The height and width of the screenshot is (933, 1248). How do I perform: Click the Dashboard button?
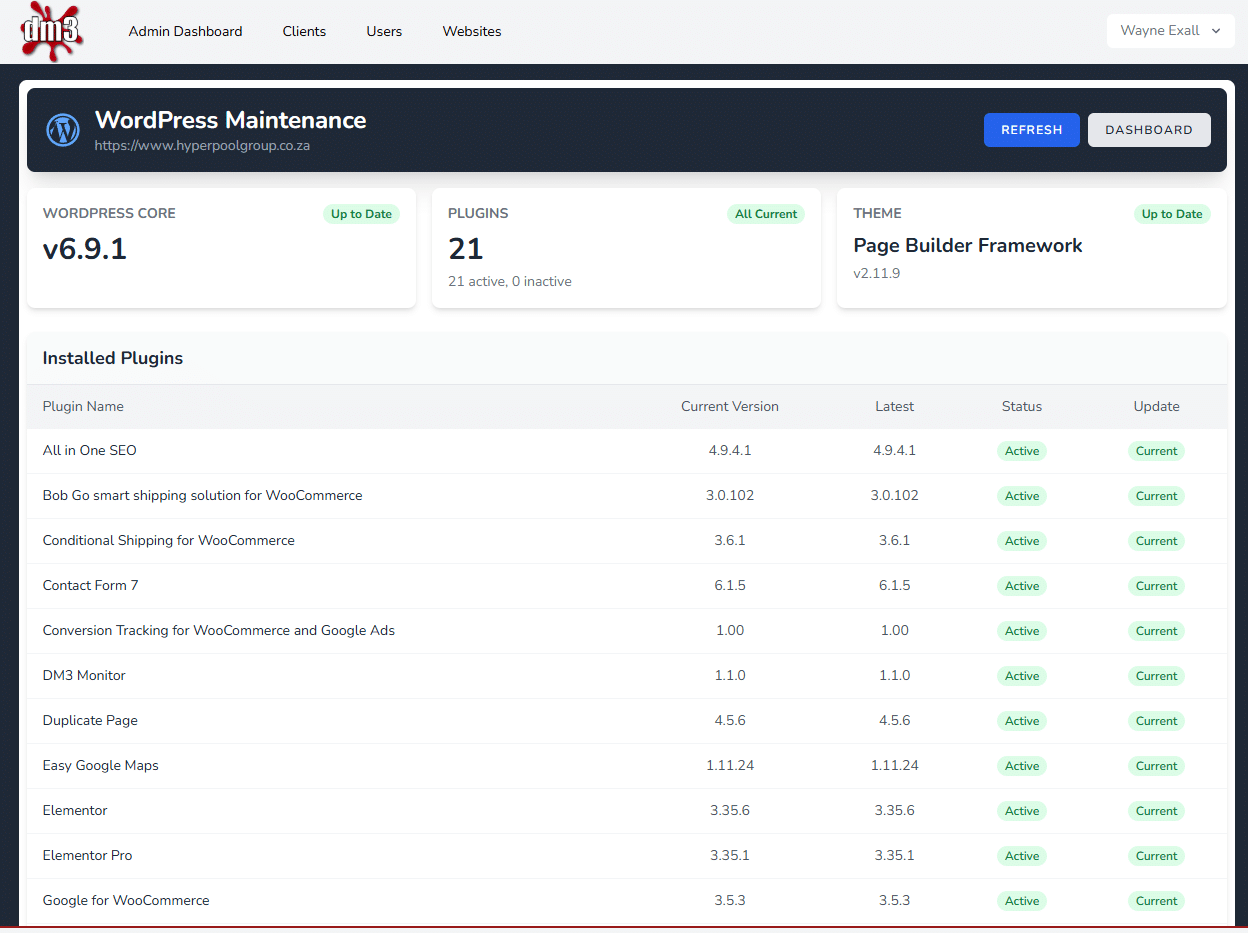(1149, 130)
